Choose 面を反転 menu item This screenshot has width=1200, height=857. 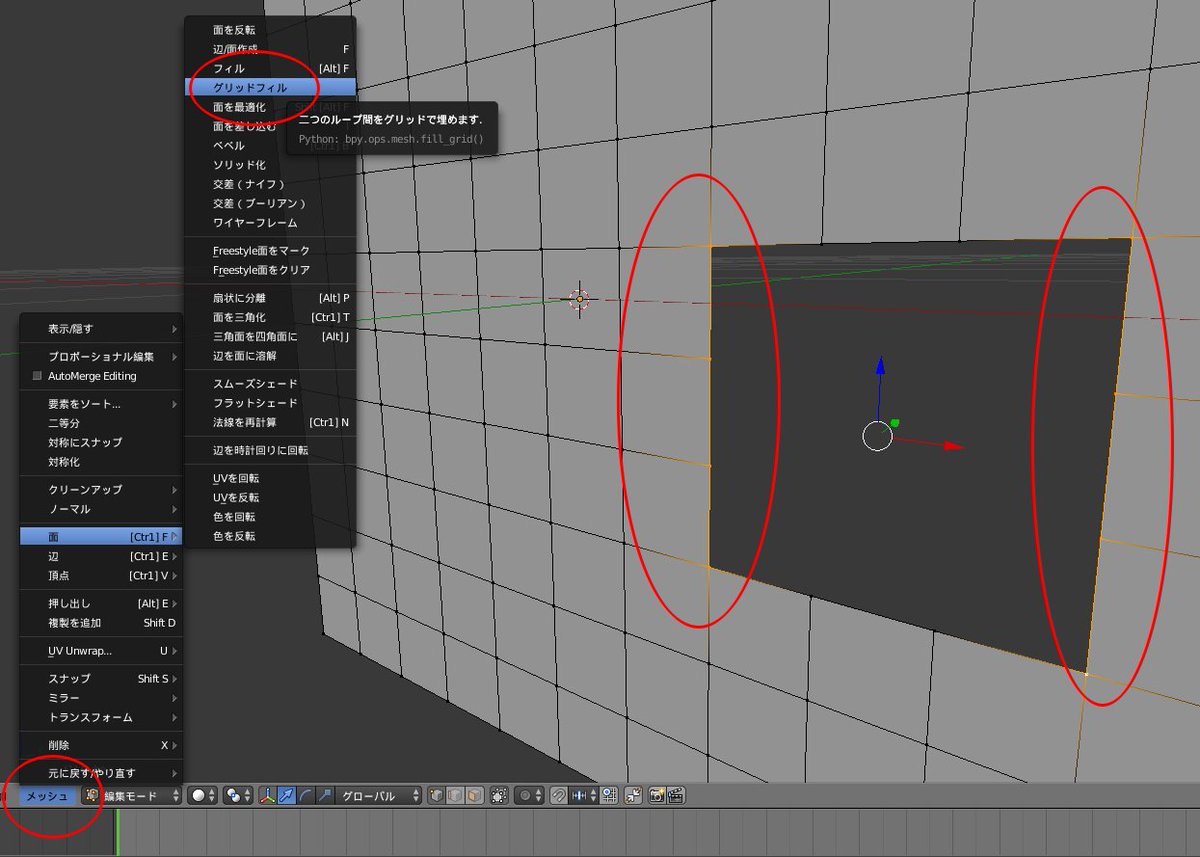click(x=270, y=30)
